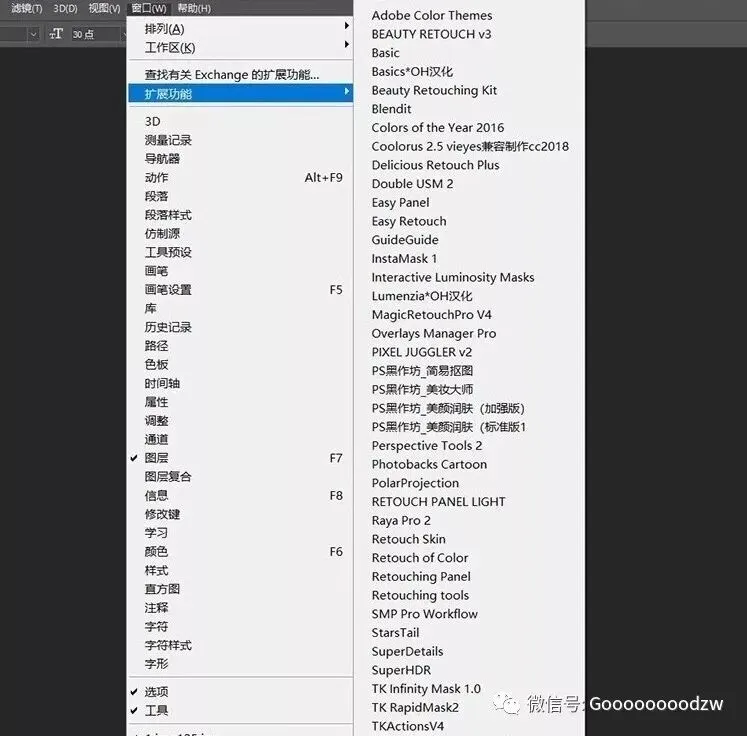The width and height of the screenshot is (747, 736).
Task: Open the 滤镜(T) menu
Action: (x=27, y=9)
